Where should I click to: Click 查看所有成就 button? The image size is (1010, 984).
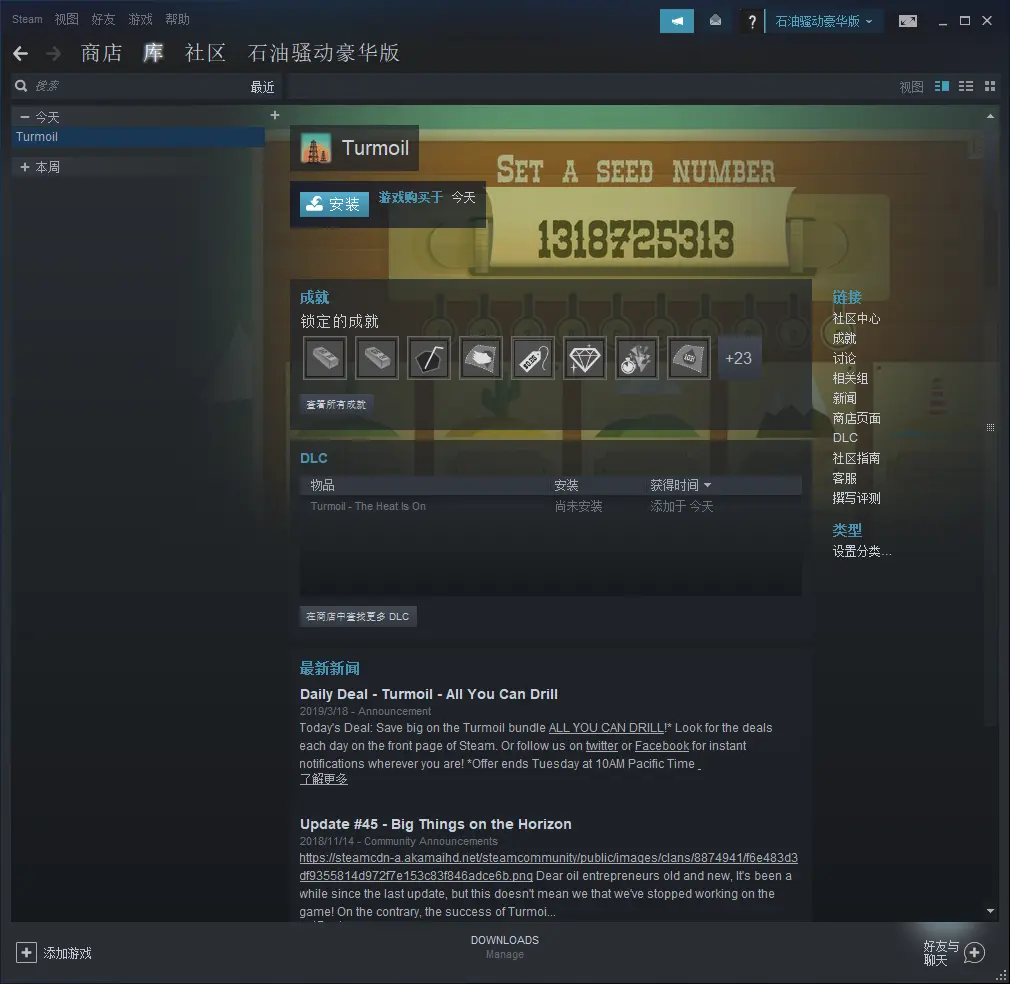tap(336, 404)
